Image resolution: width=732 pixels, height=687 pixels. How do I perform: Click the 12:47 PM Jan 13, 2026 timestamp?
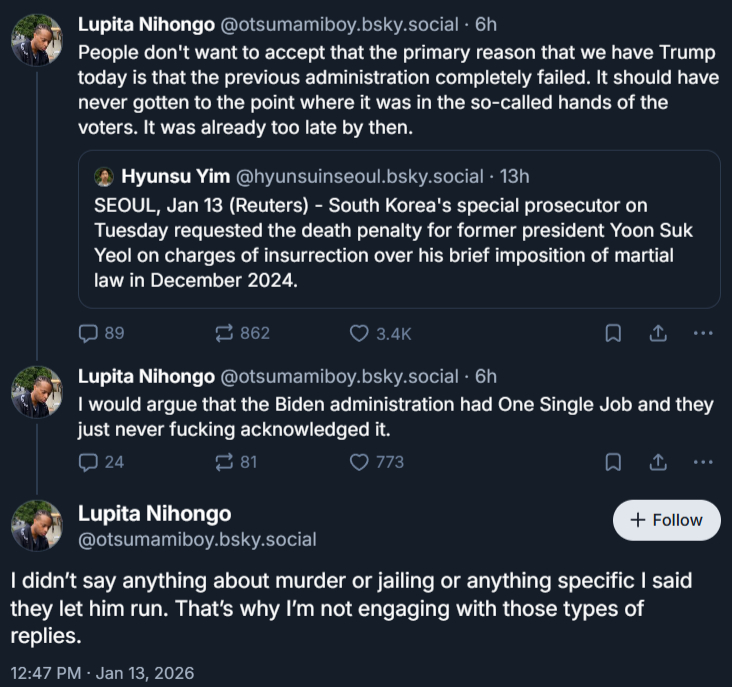click(103, 672)
